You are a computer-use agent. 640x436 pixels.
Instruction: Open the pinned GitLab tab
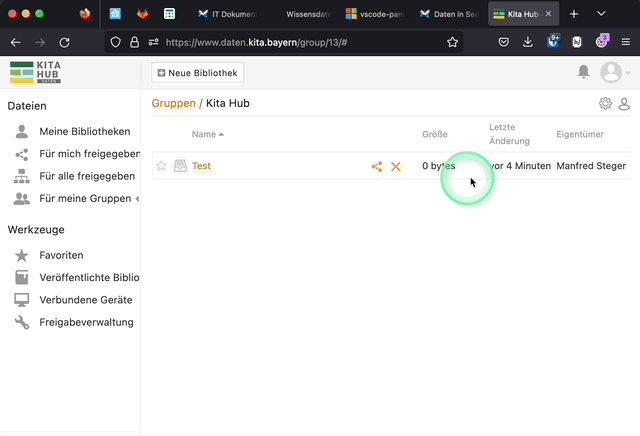click(x=142, y=14)
